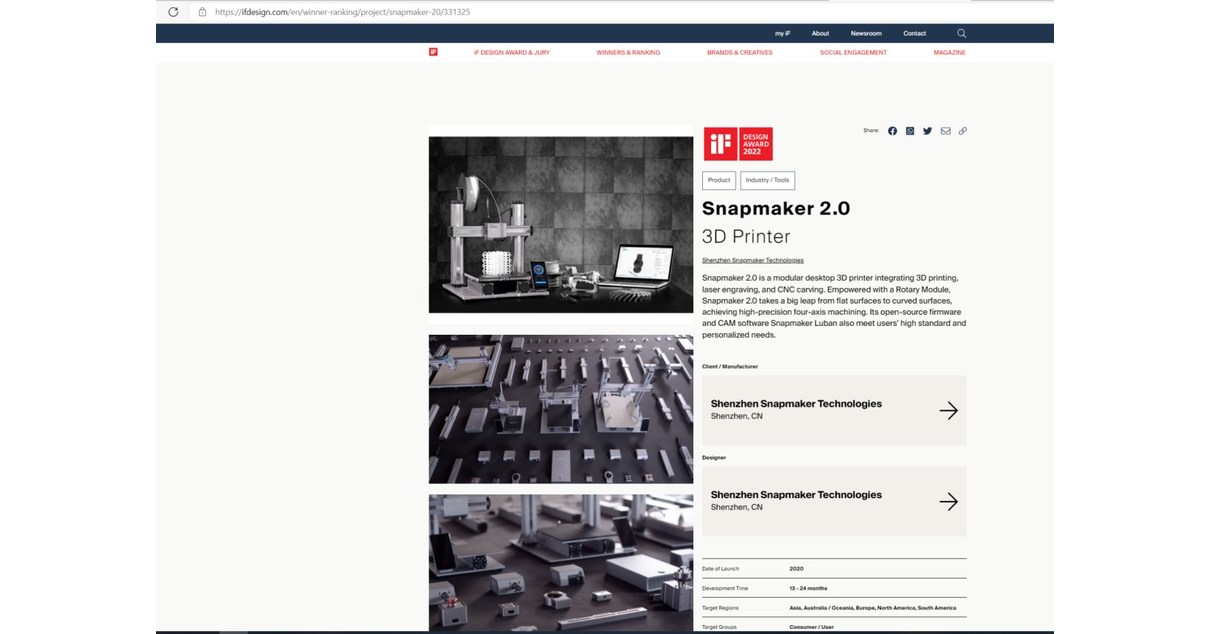Share the page by email envelope icon

click(x=945, y=130)
